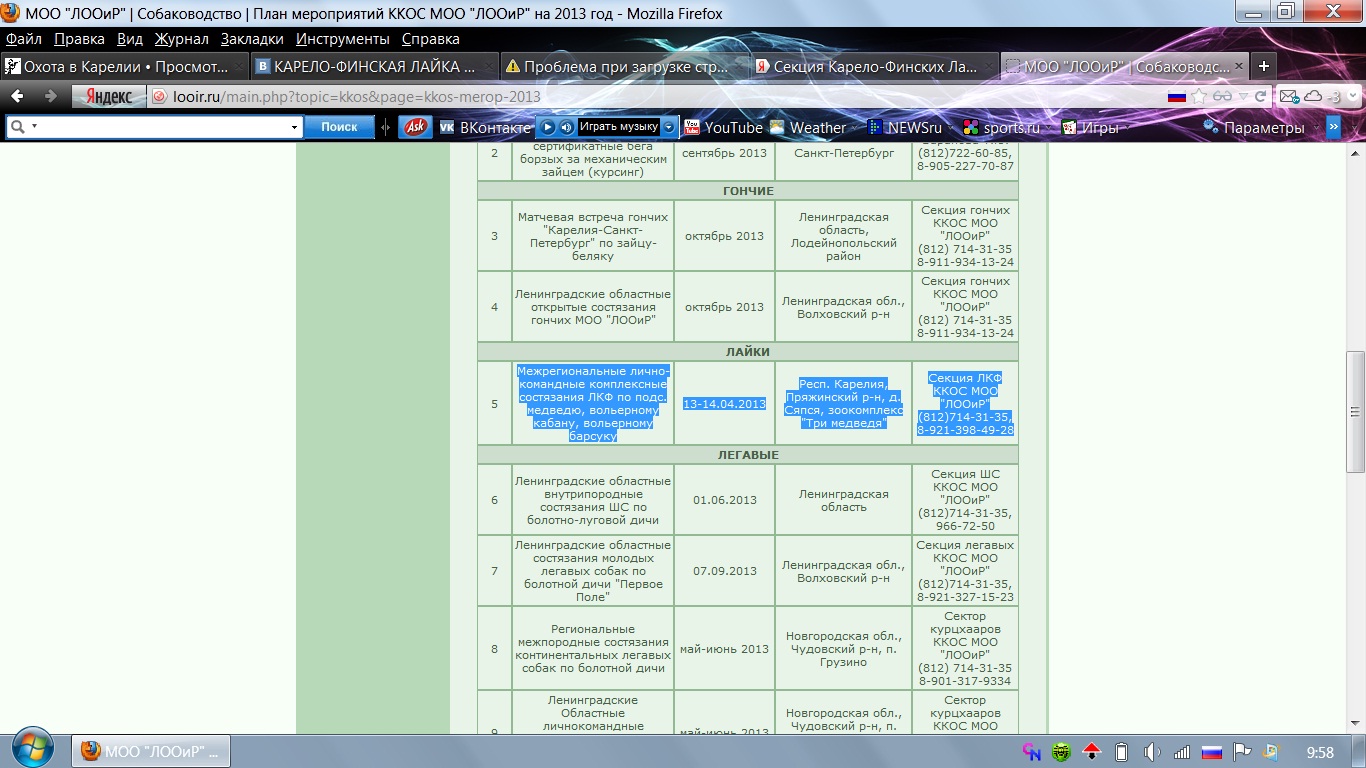Open the mail envelope icon in toolbar
This screenshot has width=1366, height=768.
click(1289, 97)
